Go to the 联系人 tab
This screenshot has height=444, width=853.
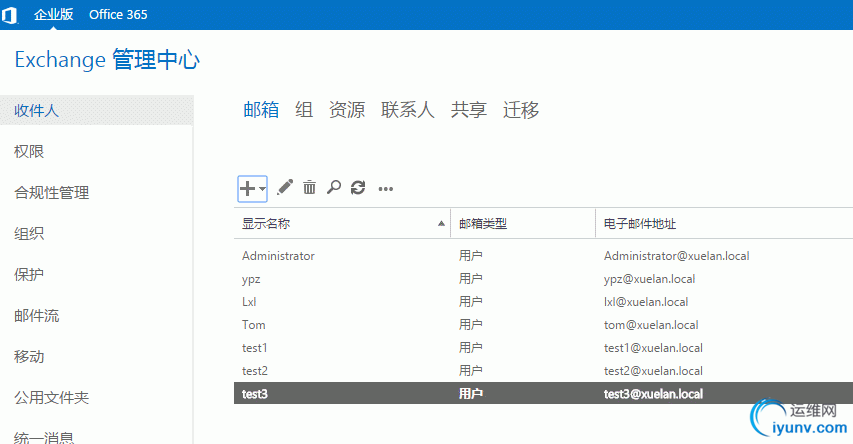pos(408,110)
